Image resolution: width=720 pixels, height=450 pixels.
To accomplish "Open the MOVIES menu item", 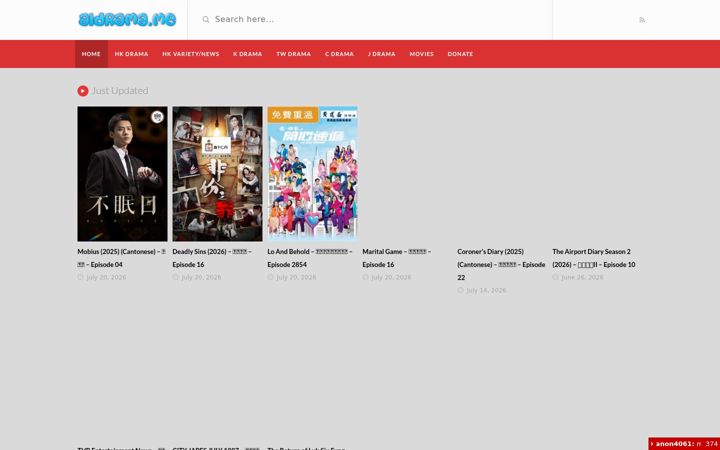I will pos(422,54).
